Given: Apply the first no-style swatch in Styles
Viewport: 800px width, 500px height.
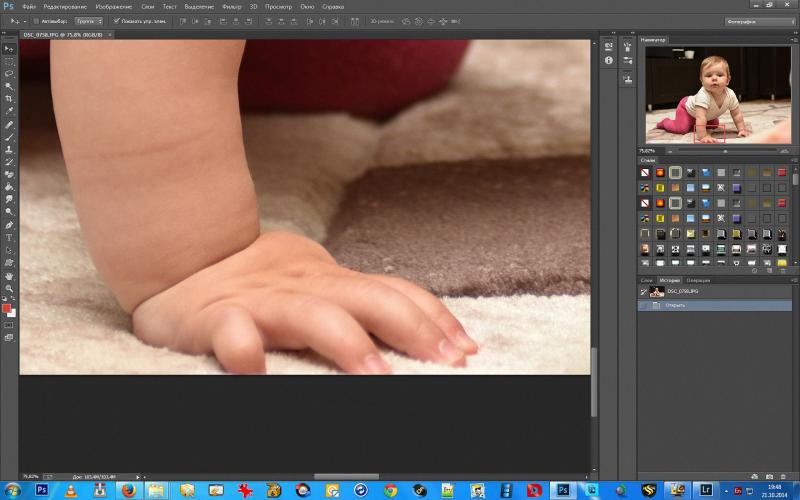Looking at the screenshot, I should 645,172.
